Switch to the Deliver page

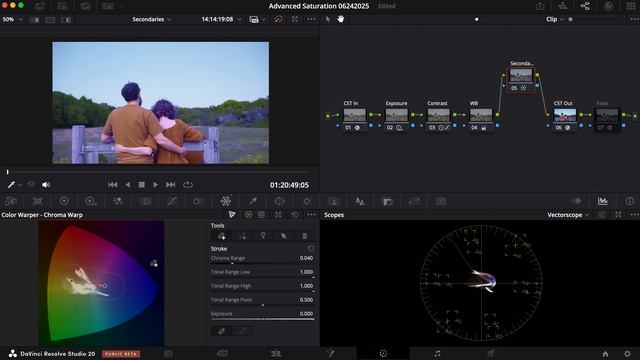(x=491, y=353)
